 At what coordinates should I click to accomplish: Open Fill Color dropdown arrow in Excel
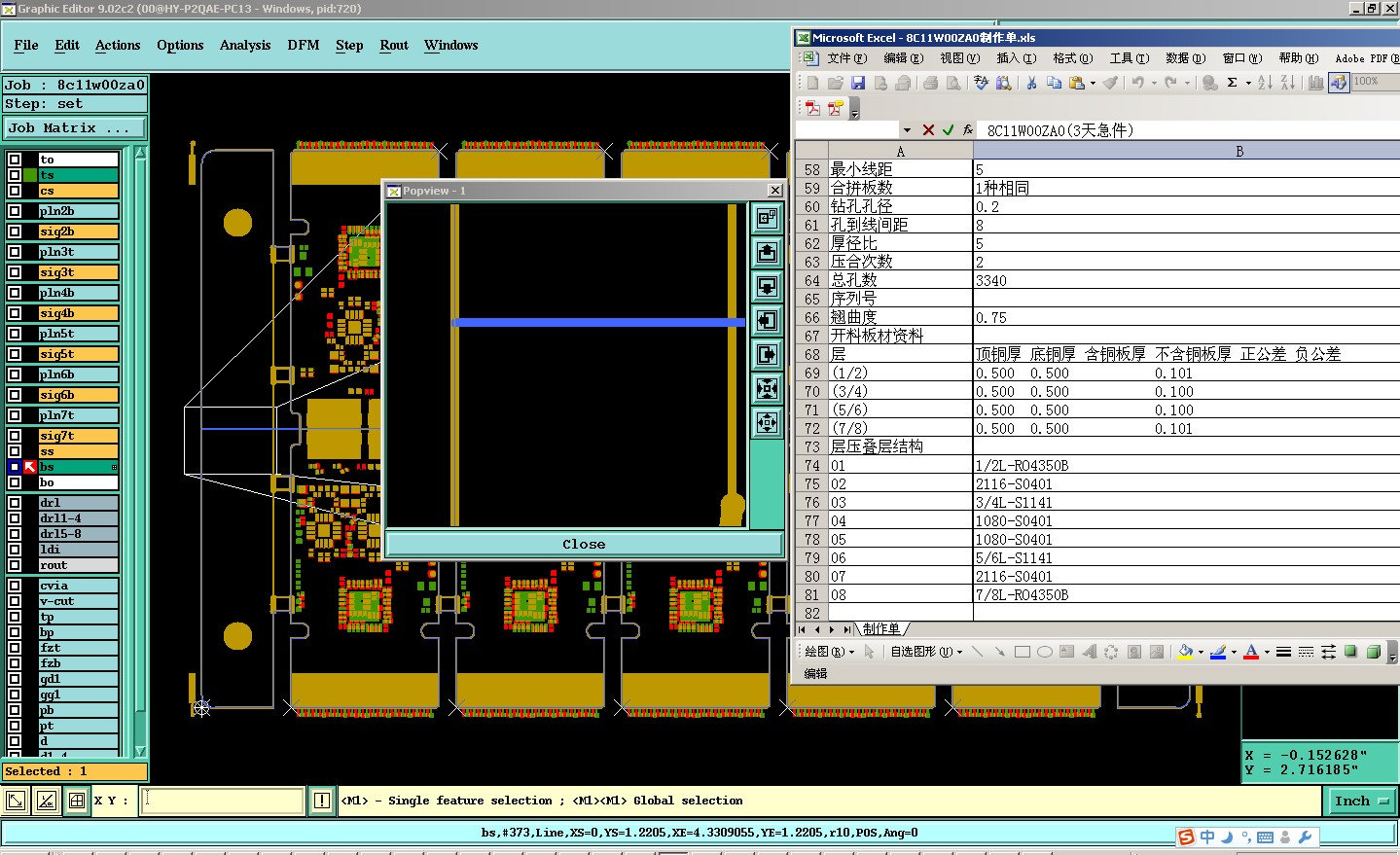pyautogui.click(x=1201, y=652)
